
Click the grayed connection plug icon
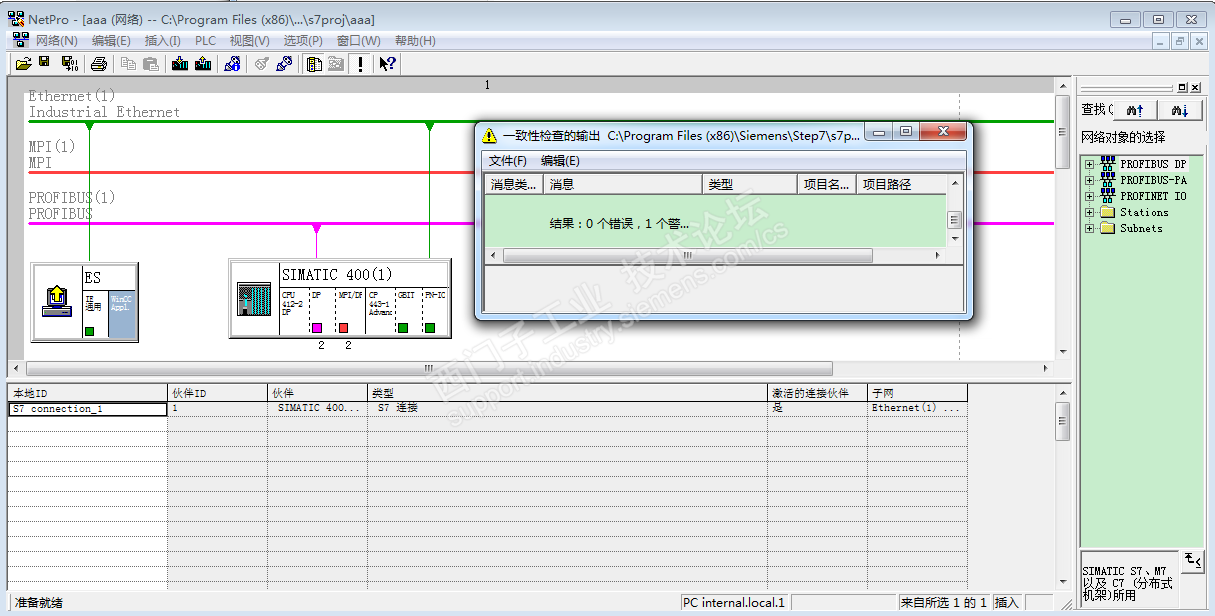click(261, 64)
